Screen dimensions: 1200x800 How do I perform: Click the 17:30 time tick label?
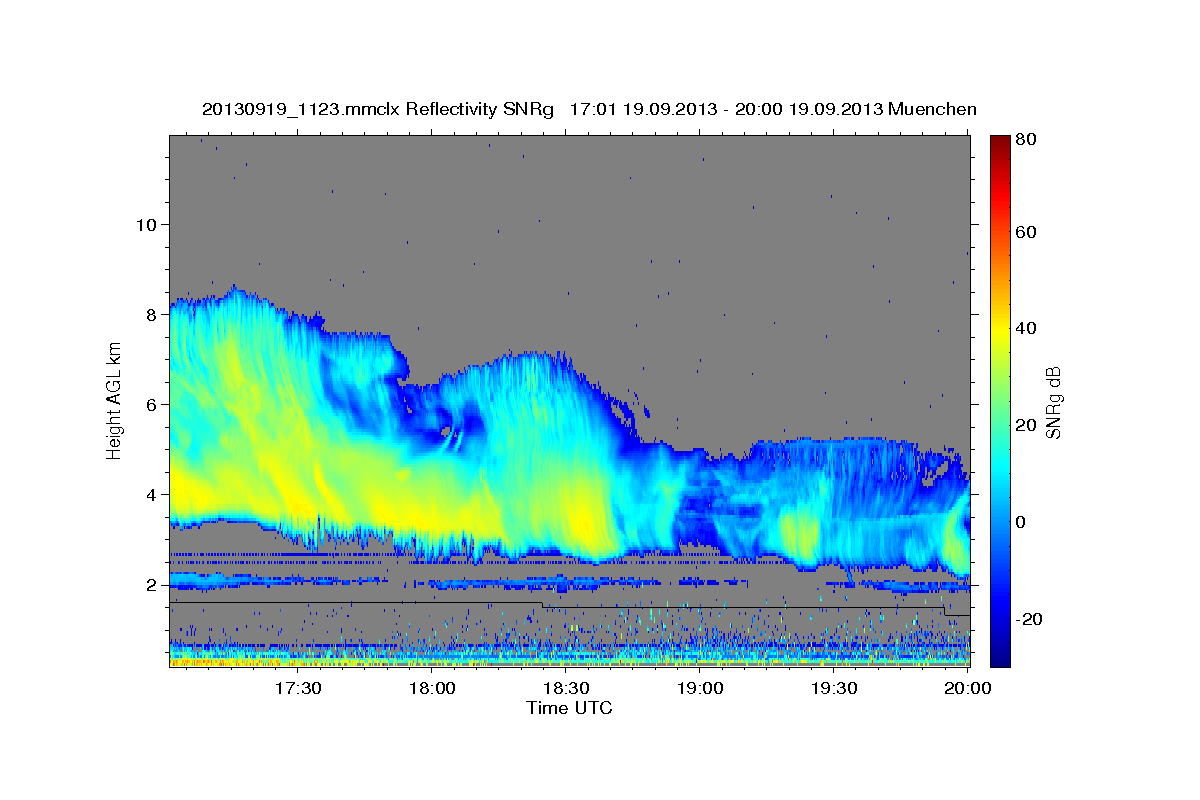[298, 689]
